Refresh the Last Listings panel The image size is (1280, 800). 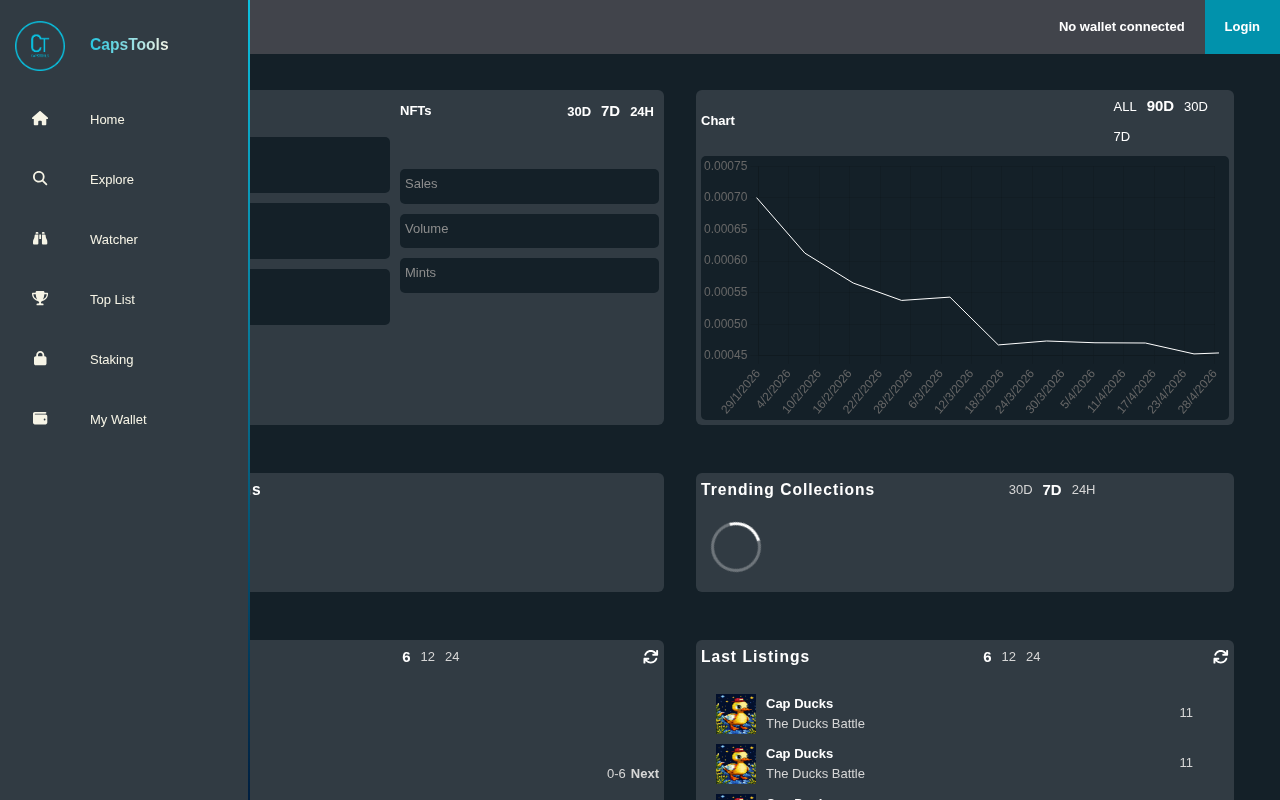[x=1221, y=657]
